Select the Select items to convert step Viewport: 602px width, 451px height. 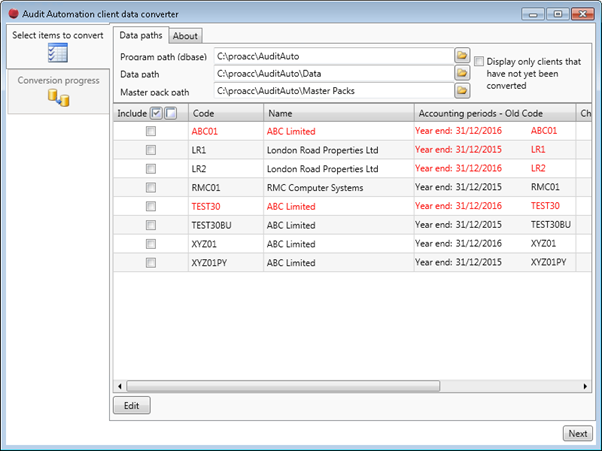pos(58,46)
